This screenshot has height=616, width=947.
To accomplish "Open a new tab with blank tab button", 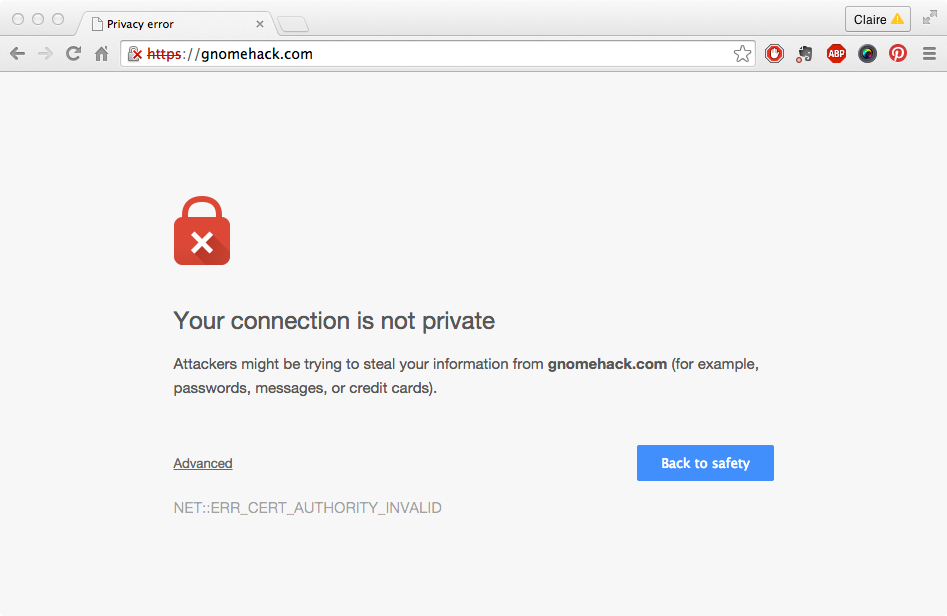I will (293, 25).
